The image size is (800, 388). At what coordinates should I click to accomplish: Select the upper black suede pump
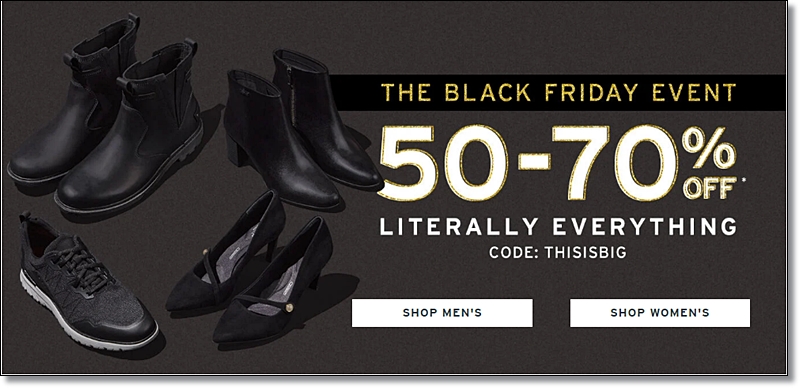point(227,253)
